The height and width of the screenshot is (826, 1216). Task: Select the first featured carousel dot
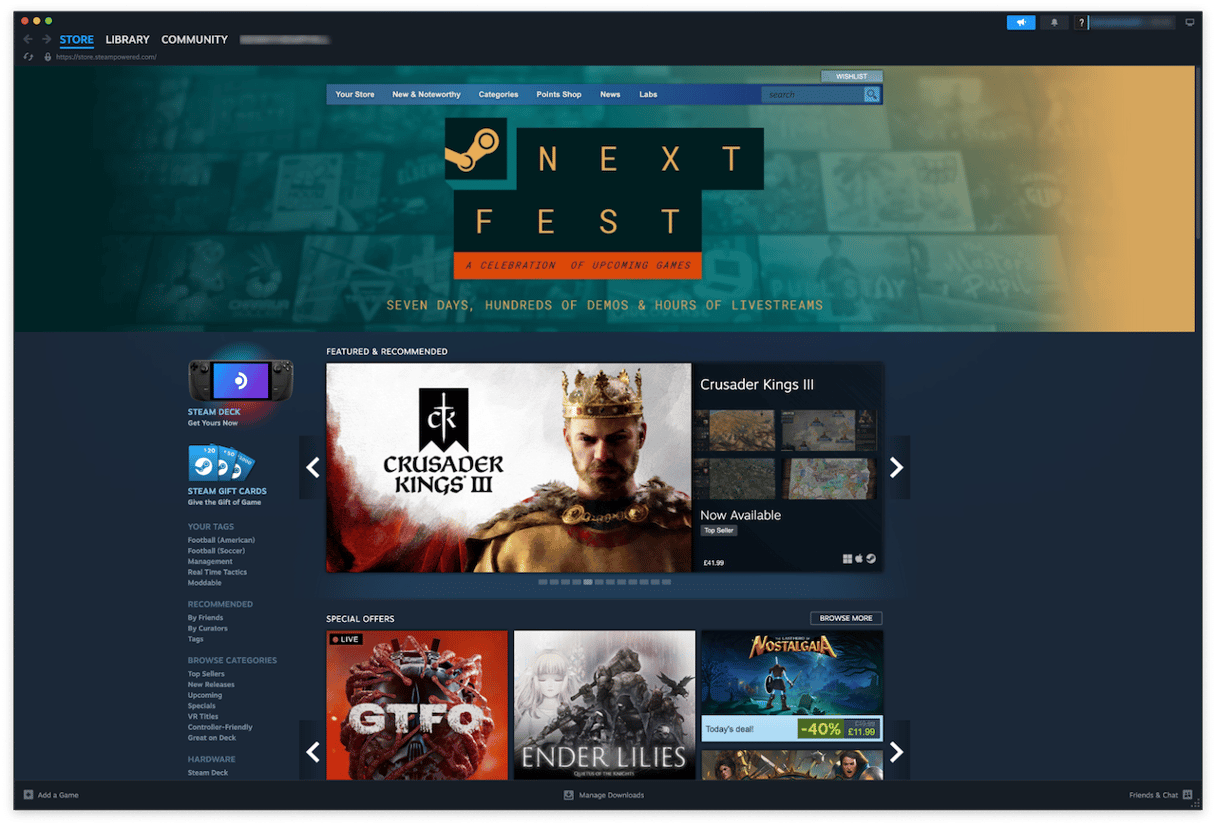[543, 582]
